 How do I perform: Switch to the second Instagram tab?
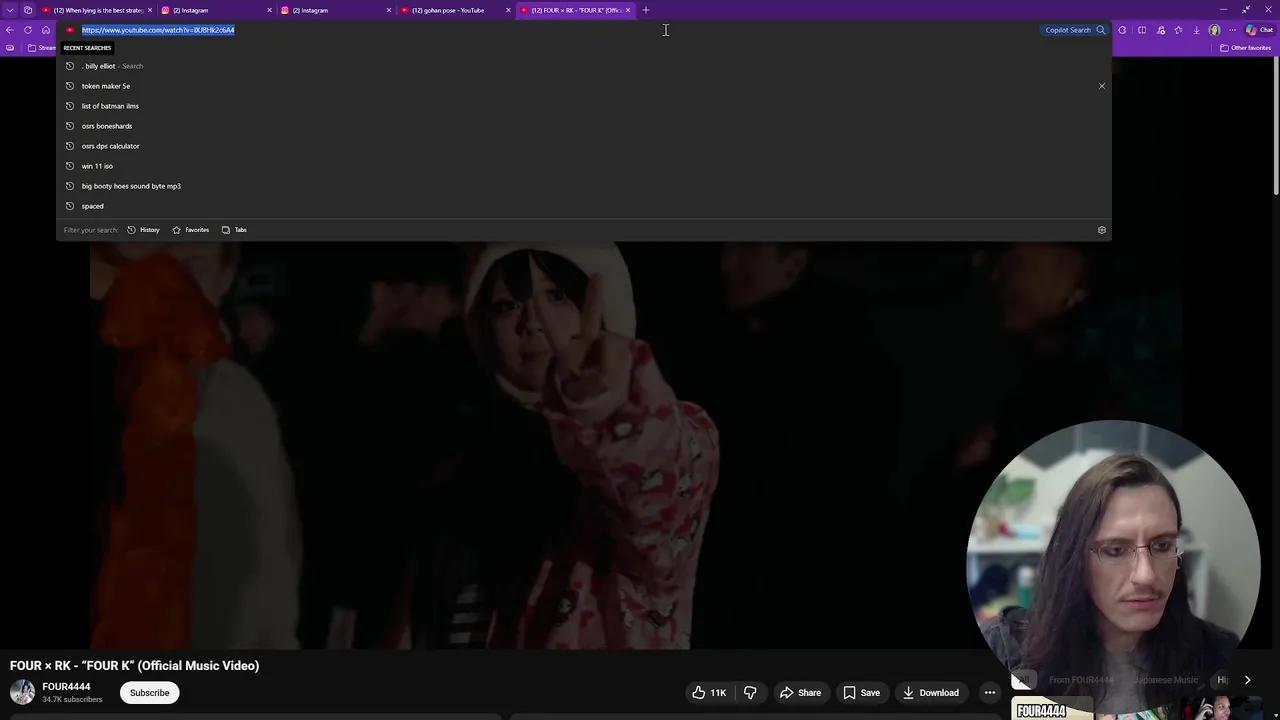(x=334, y=10)
